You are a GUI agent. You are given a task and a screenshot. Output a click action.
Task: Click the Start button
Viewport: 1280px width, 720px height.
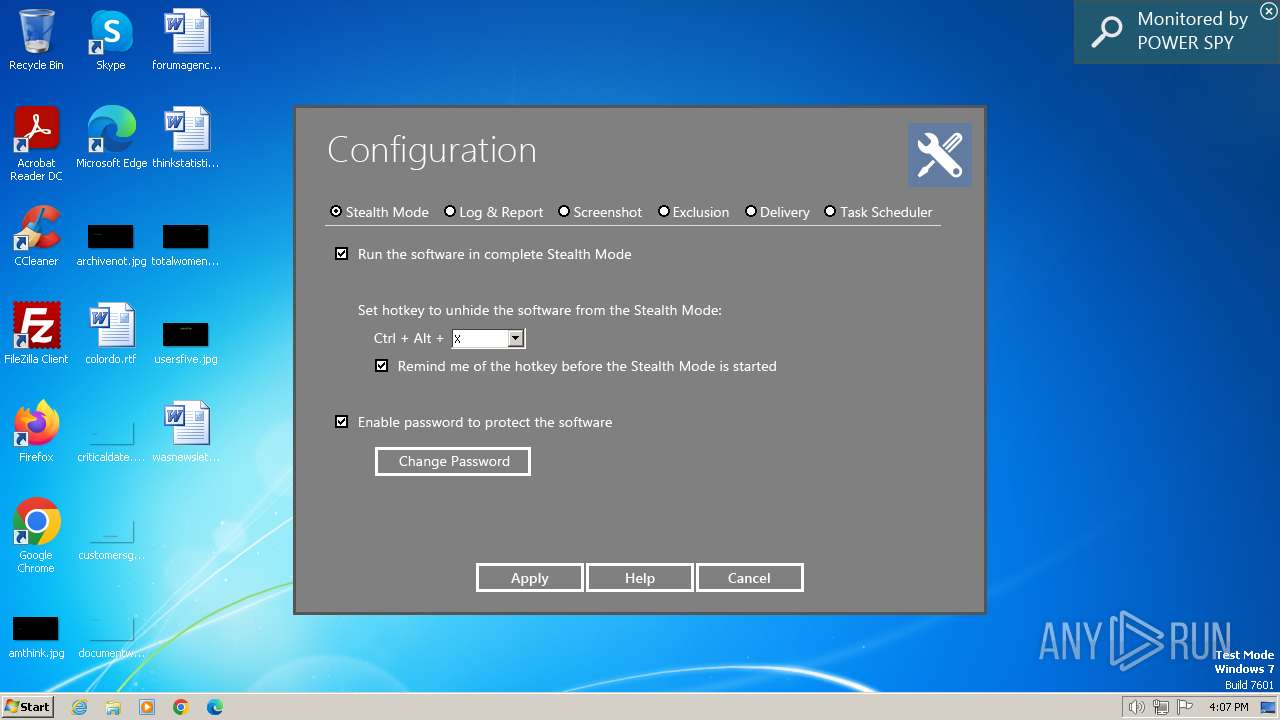pyautogui.click(x=28, y=707)
